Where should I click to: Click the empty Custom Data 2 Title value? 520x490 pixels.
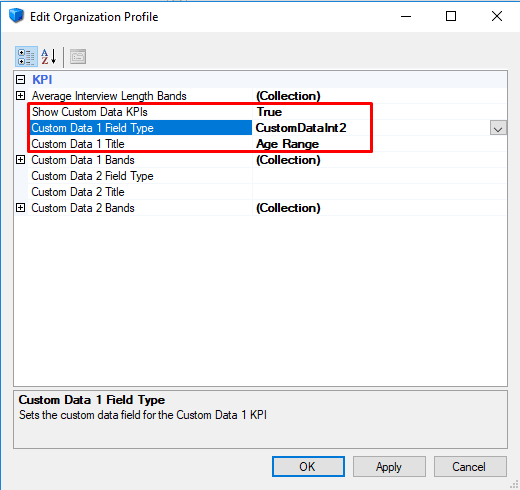pos(380,192)
